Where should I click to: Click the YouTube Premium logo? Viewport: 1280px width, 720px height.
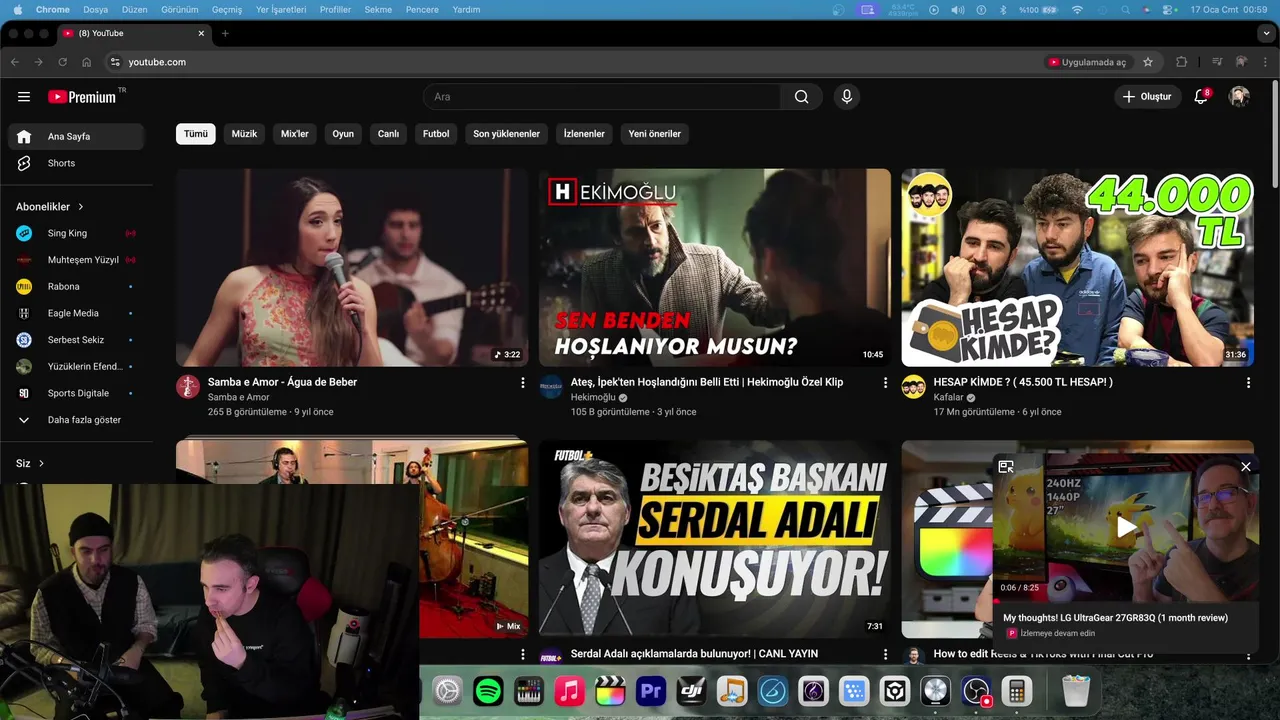point(83,97)
